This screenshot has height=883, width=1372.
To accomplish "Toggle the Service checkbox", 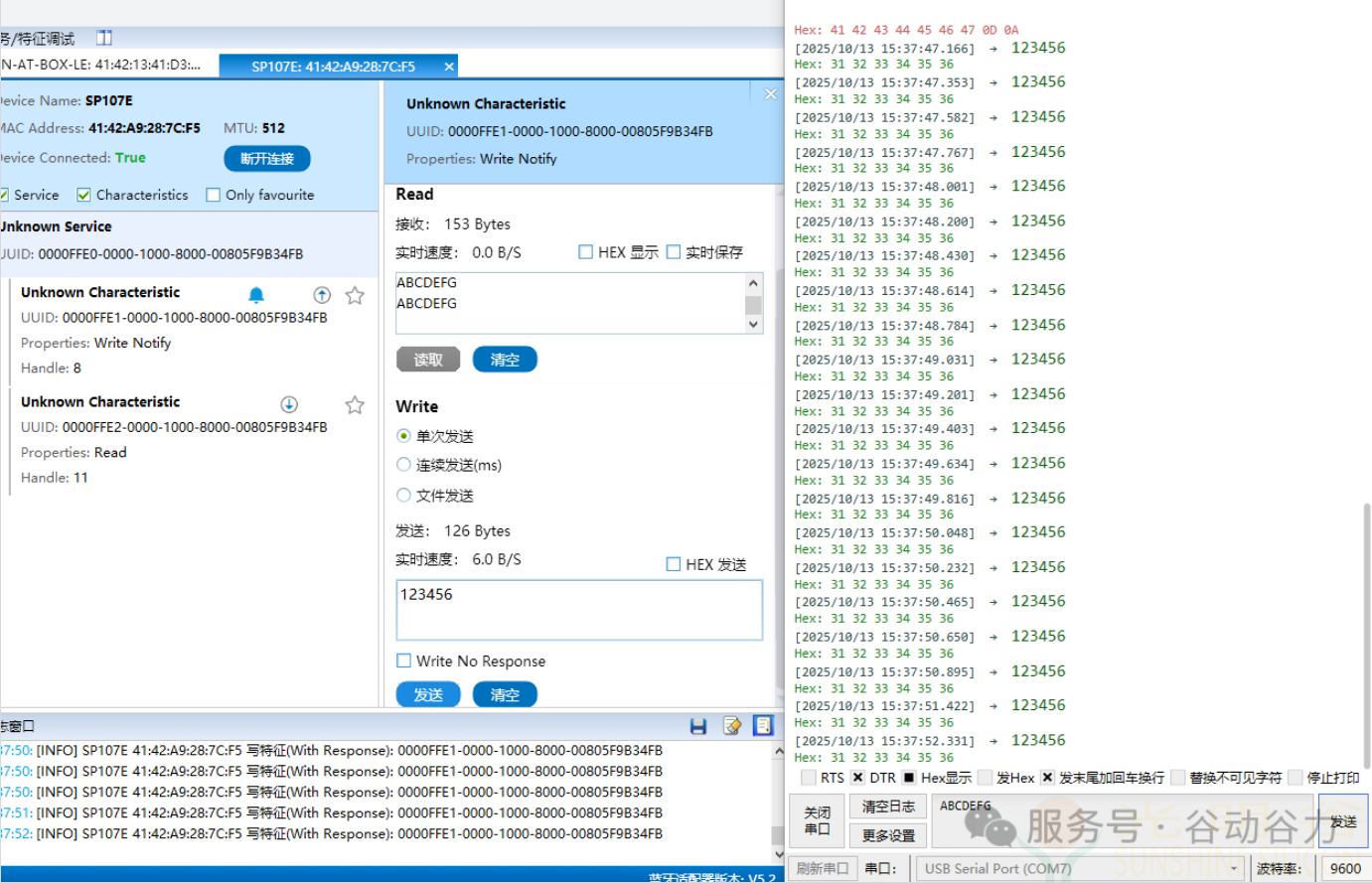I will pyautogui.click(x=3, y=195).
